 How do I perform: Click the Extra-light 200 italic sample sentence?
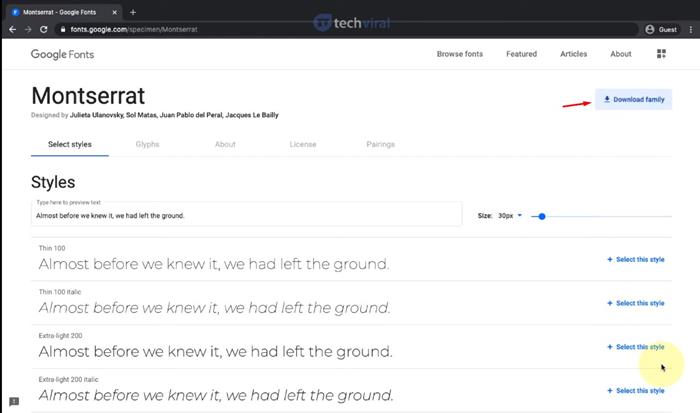point(216,396)
